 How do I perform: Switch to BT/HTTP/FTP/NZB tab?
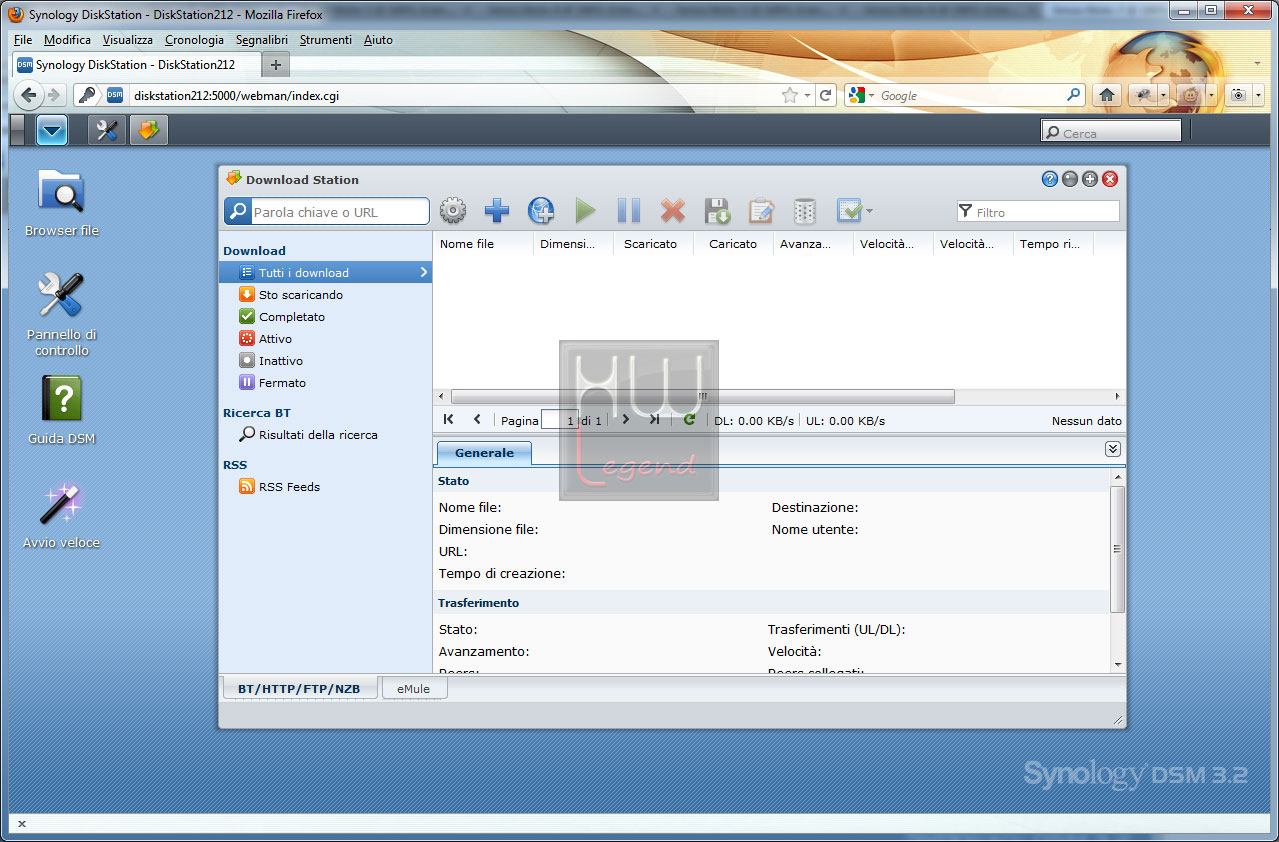(299, 688)
